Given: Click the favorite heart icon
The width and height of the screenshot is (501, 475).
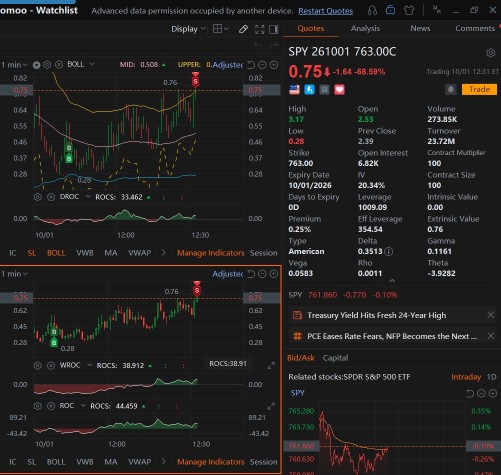Looking at the screenshot, I should pos(339,89).
